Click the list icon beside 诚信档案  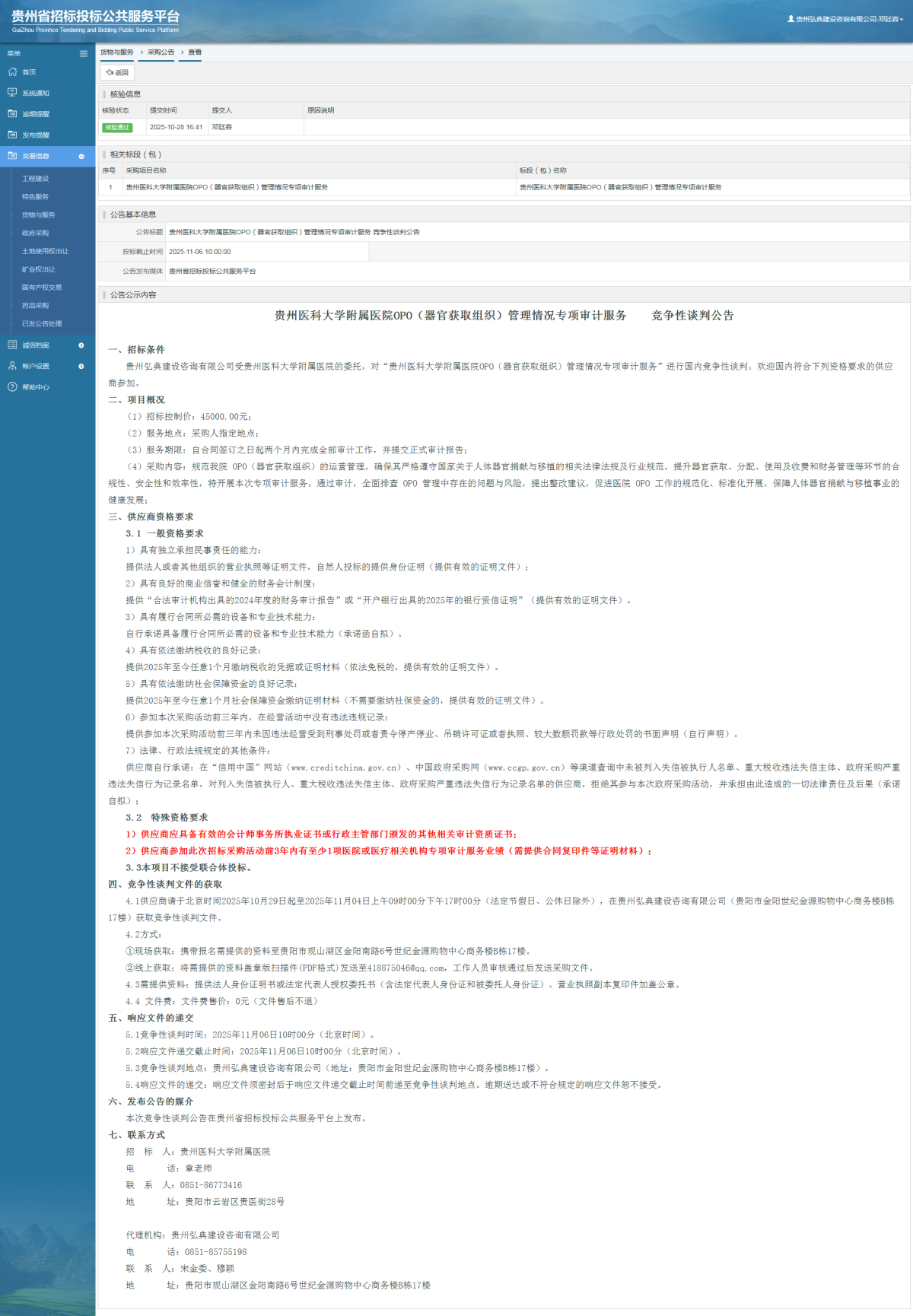click(x=12, y=345)
